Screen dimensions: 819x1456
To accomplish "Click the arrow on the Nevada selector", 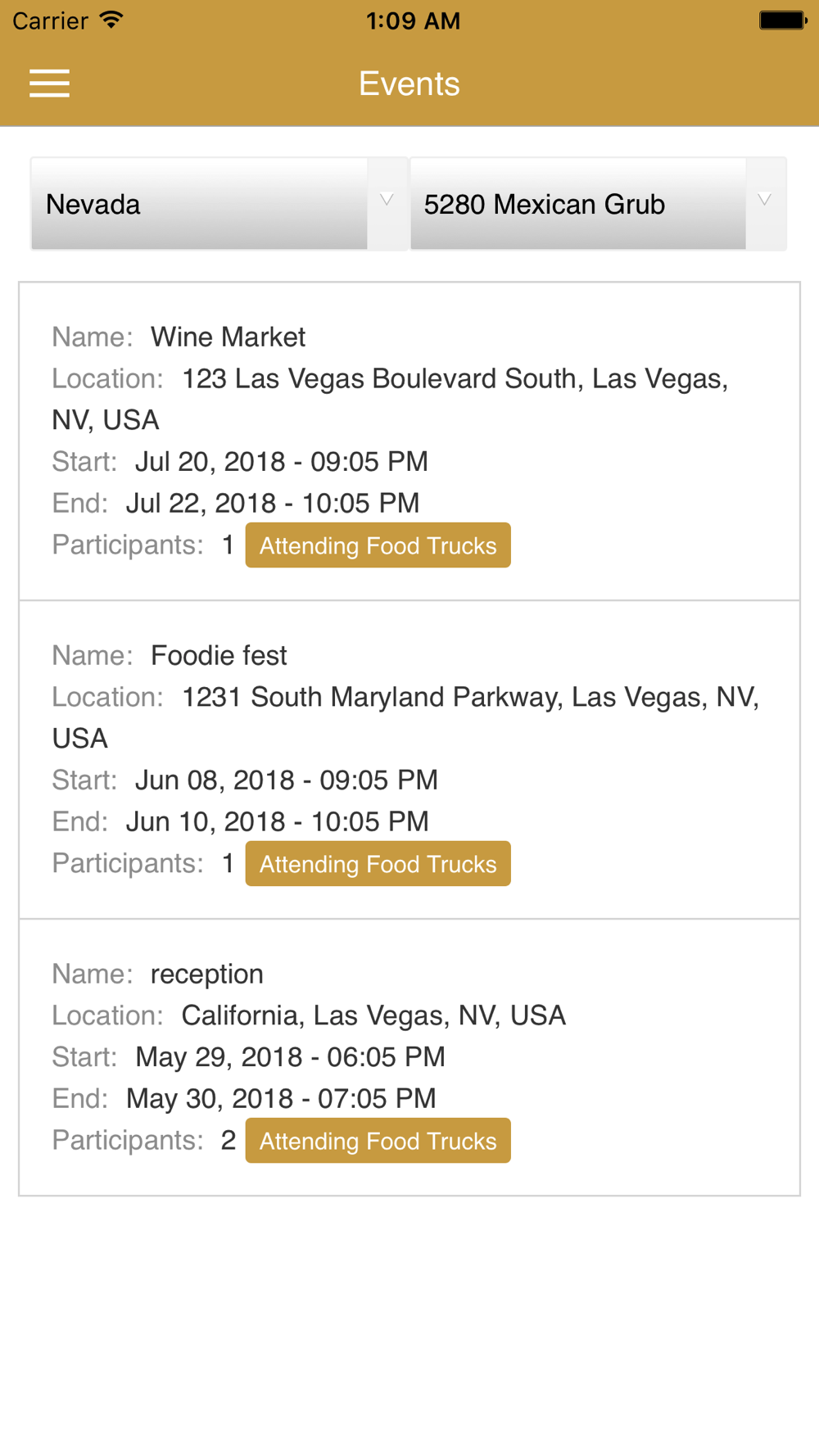I will click(387, 201).
